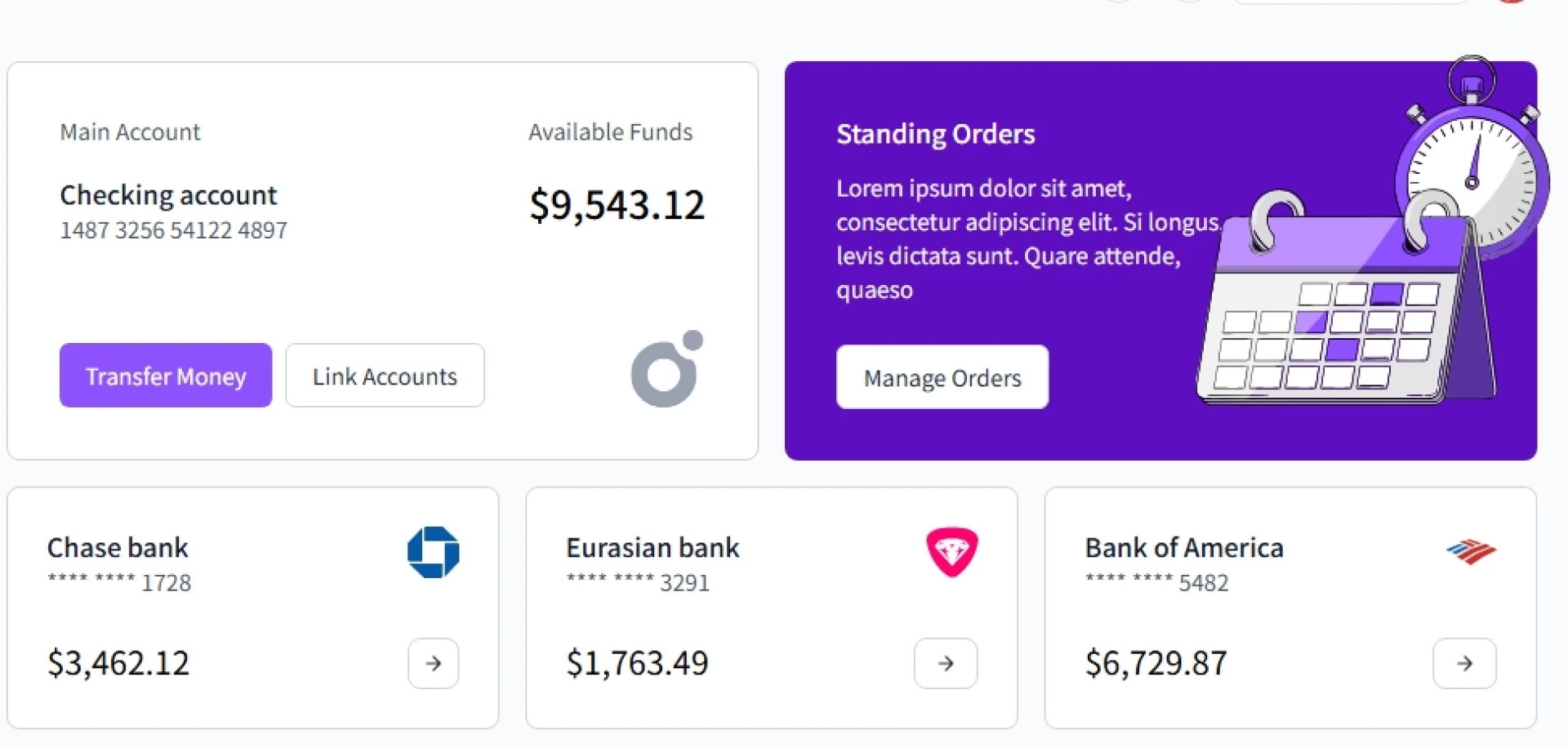Open the Bank of America card title
The height and width of the screenshot is (748, 1568).
click(x=1184, y=547)
